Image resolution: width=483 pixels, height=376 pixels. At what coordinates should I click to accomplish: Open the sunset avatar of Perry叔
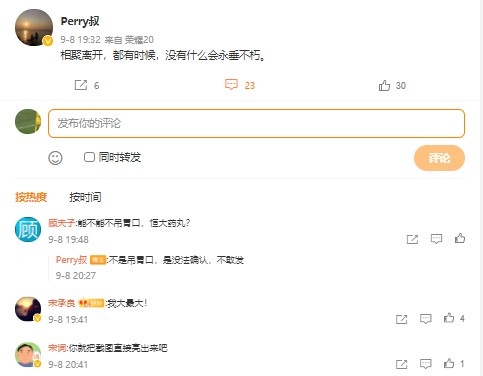tap(34, 27)
